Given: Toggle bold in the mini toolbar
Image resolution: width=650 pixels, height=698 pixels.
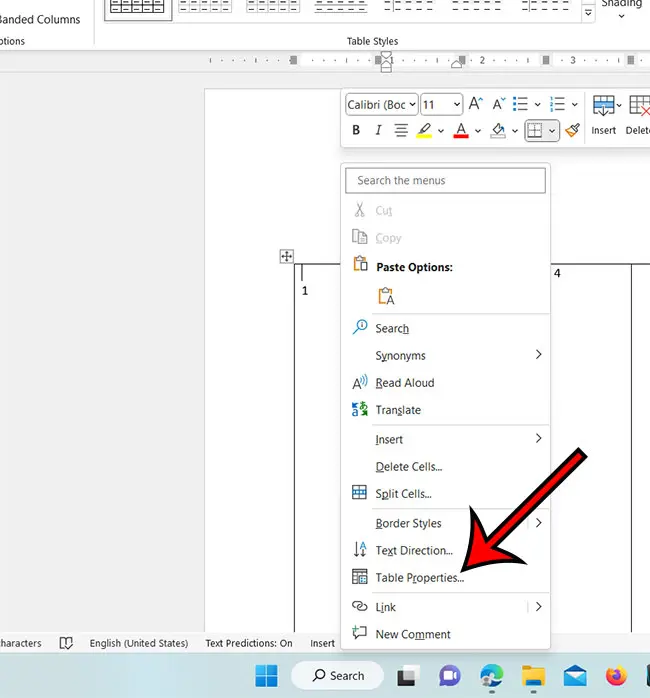Looking at the screenshot, I should (356, 130).
